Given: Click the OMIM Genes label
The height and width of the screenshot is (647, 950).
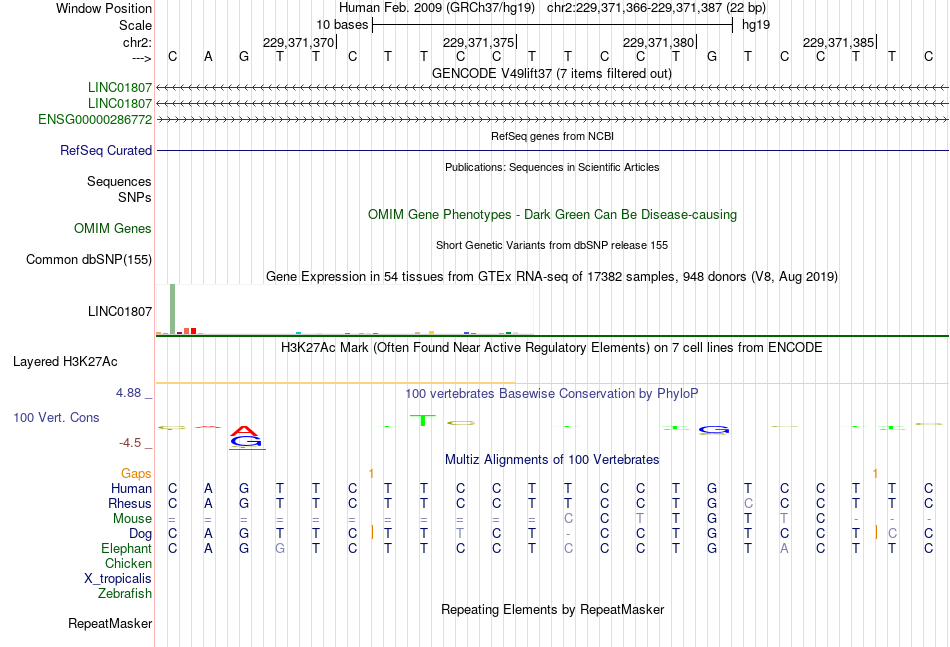Looking at the screenshot, I should (x=113, y=228).
